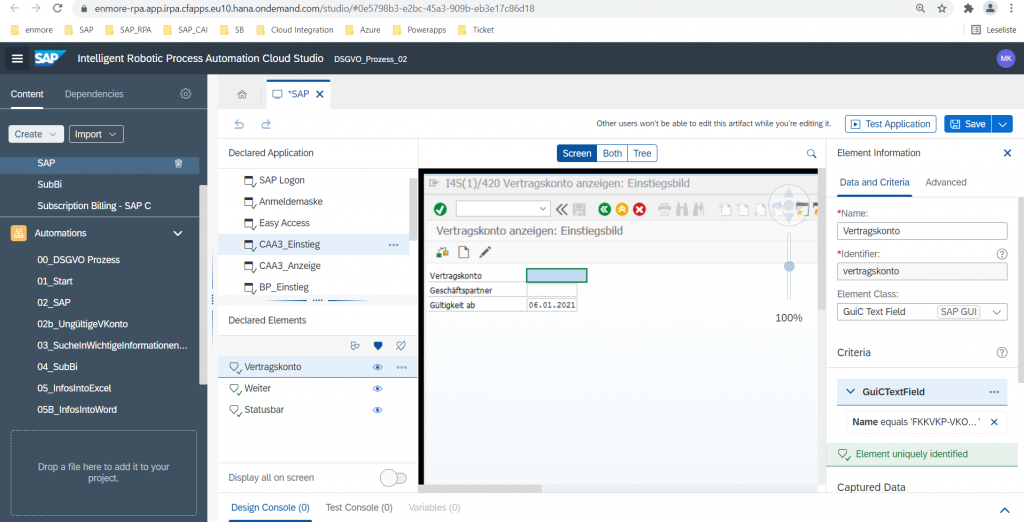Image resolution: width=1024 pixels, height=522 pixels.
Task: Remove the Name equals criterion
Action: coord(994,422)
